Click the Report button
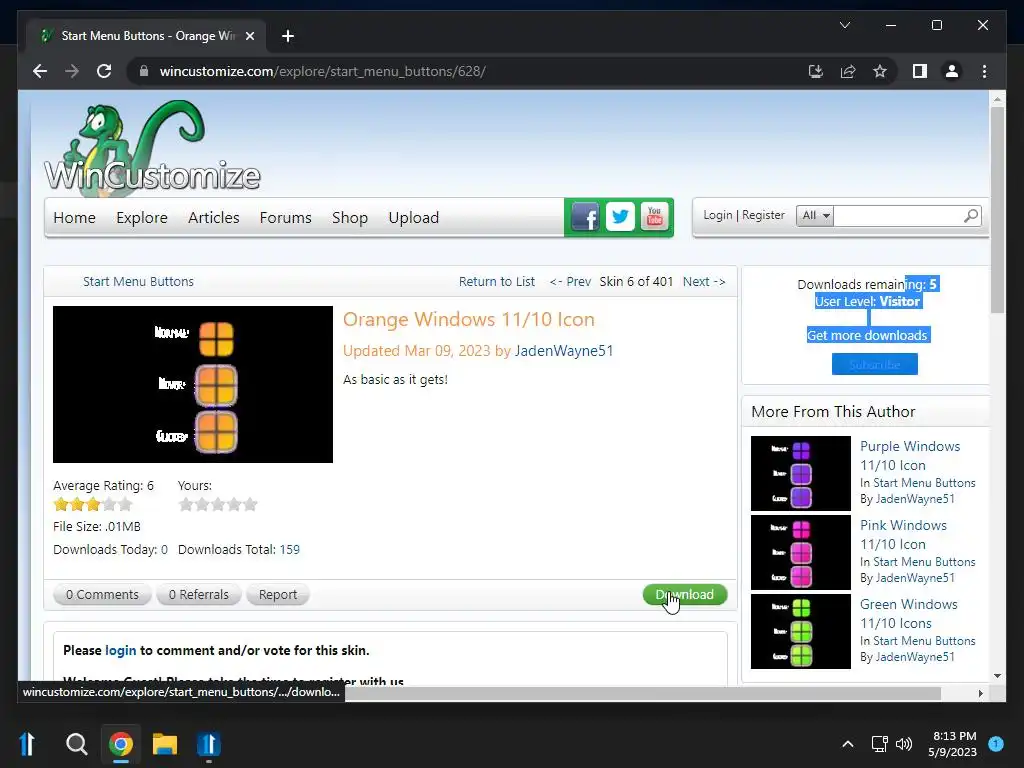The height and width of the screenshot is (768, 1024). coord(278,594)
